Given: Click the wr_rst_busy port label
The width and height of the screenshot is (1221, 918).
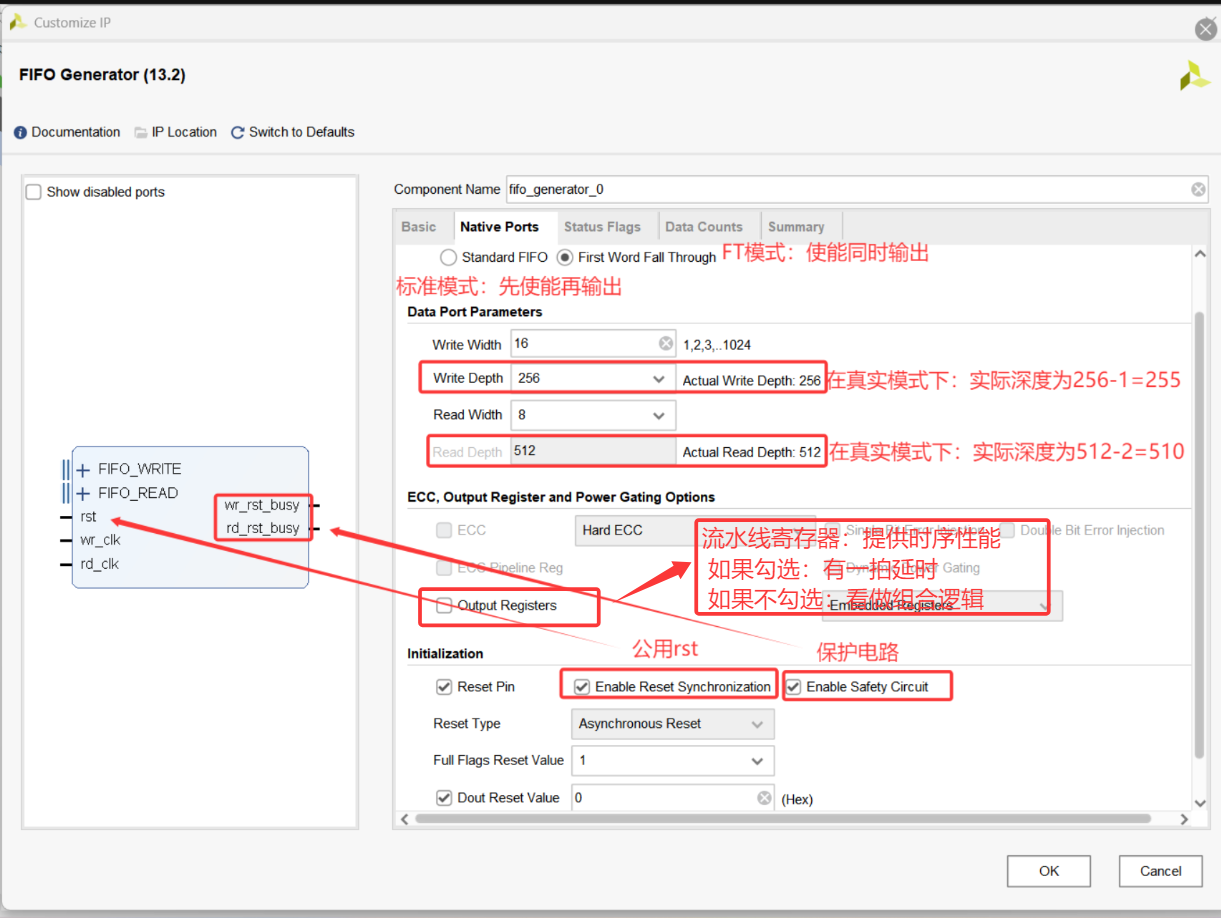Looking at the screenshot, I should 262,505.
